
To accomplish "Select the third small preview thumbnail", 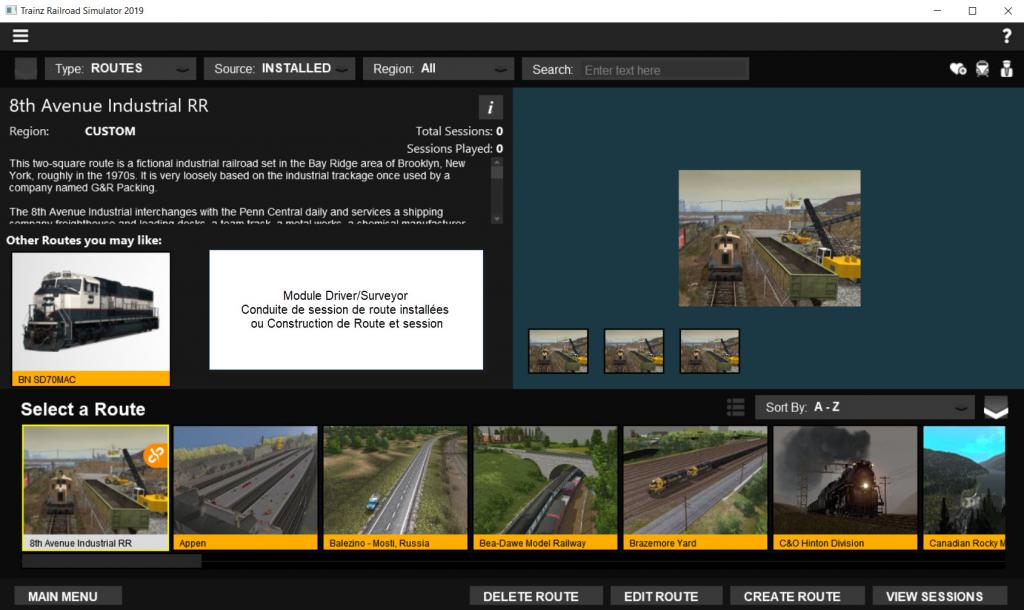I will click(710, 351).
